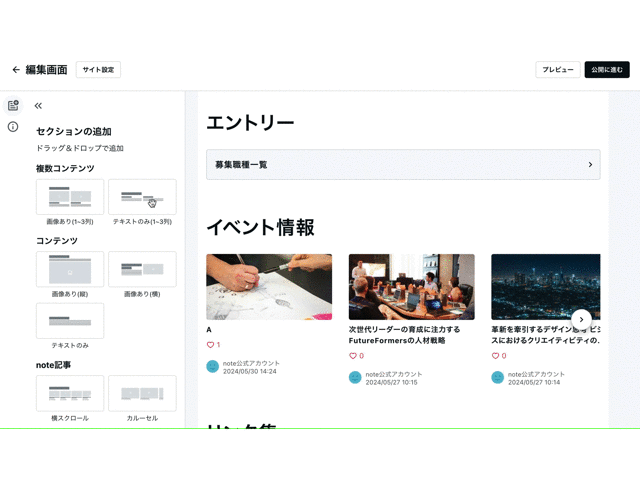Like the 革新を牽引する article heart icon

pos(495,356)
